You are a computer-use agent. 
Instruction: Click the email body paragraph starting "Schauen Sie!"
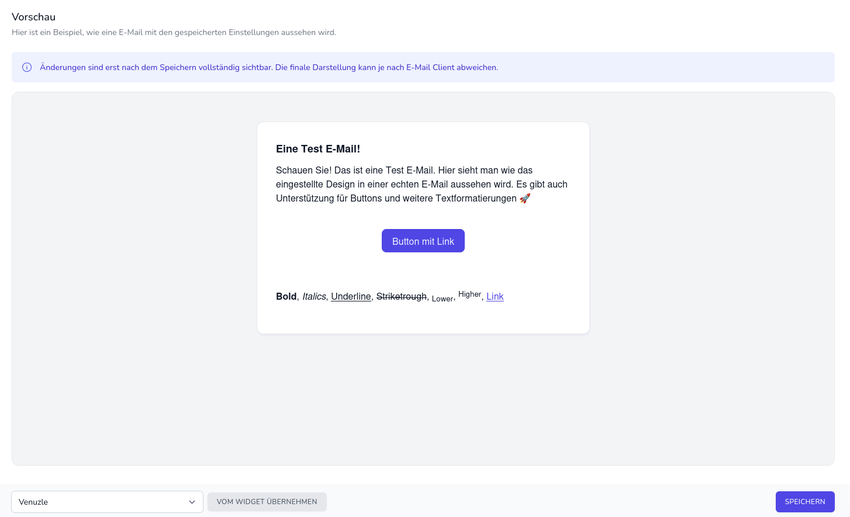tap(422, 184)
